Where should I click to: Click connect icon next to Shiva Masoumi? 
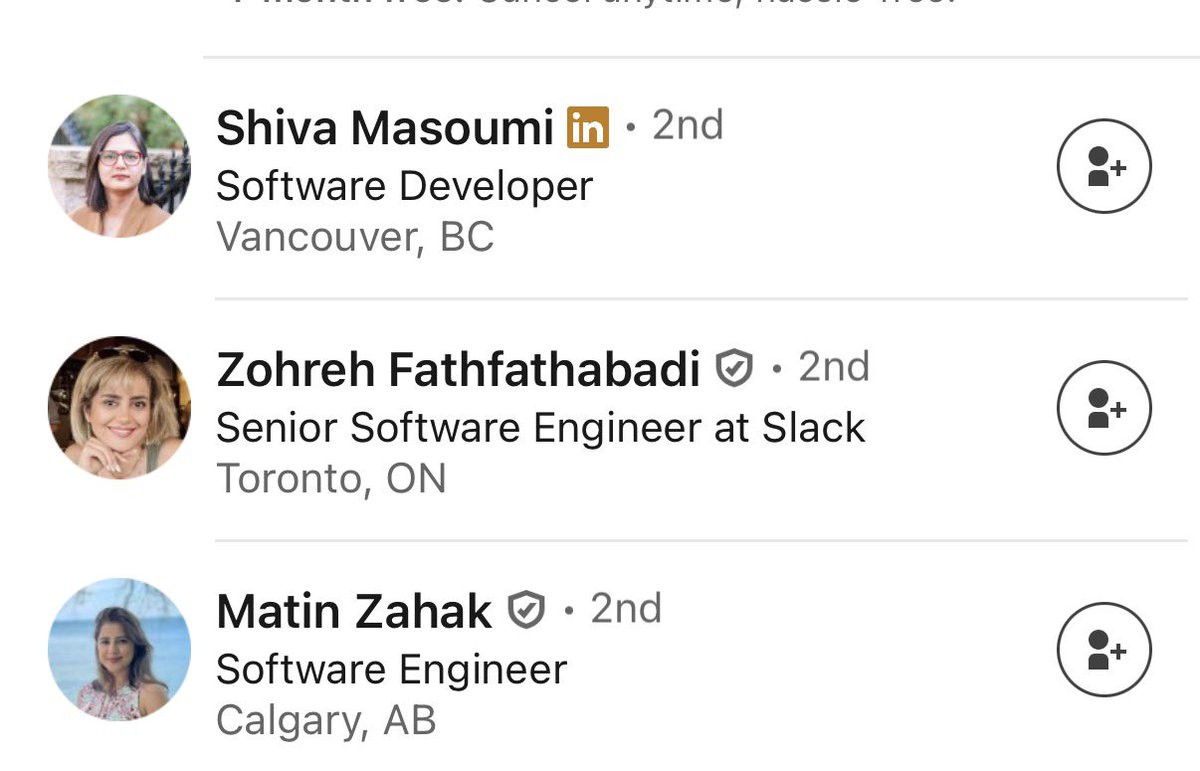coord(1104,167)
